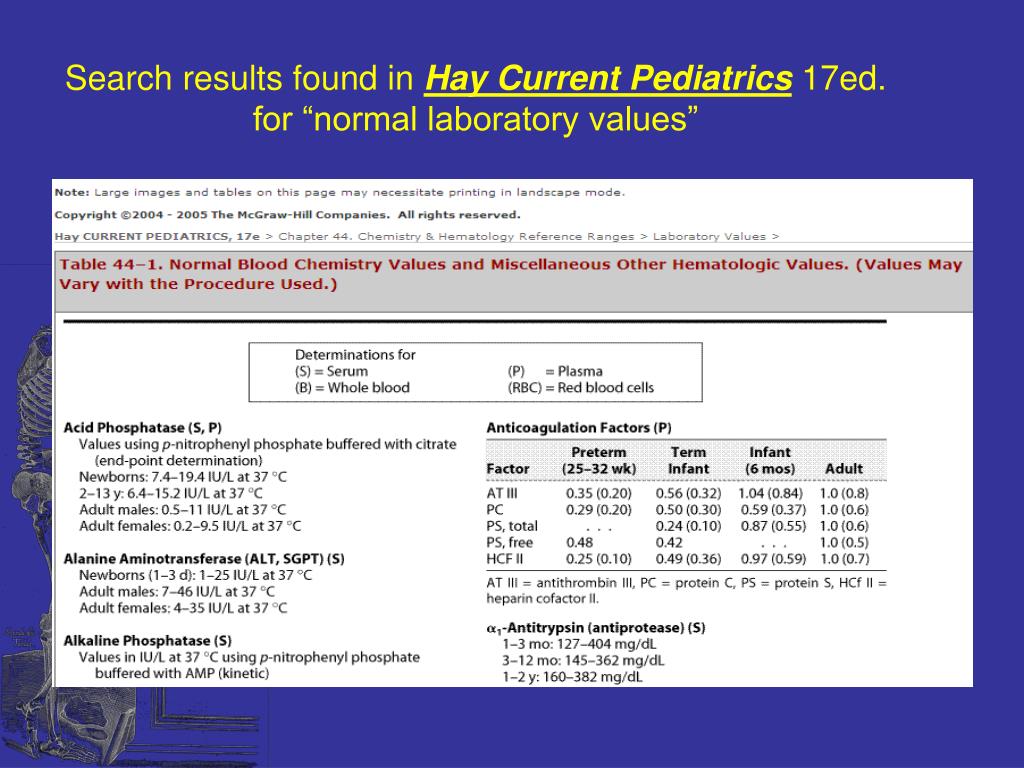Image resolution: width=1024 pixels, height=768 pixels.
Task: Click the "Factor" column header
Action: coord(508,469)
